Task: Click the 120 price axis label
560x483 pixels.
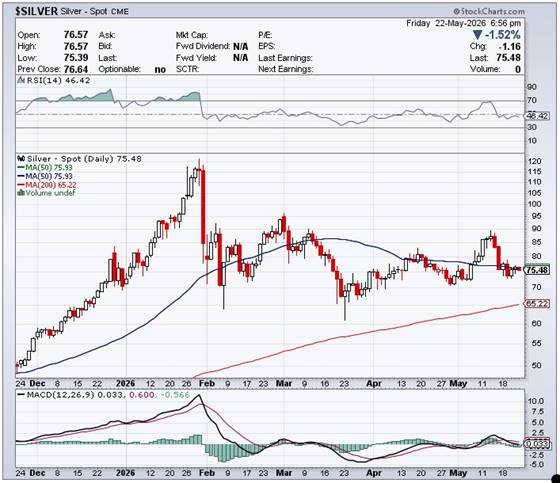Action: click(535, 161)
